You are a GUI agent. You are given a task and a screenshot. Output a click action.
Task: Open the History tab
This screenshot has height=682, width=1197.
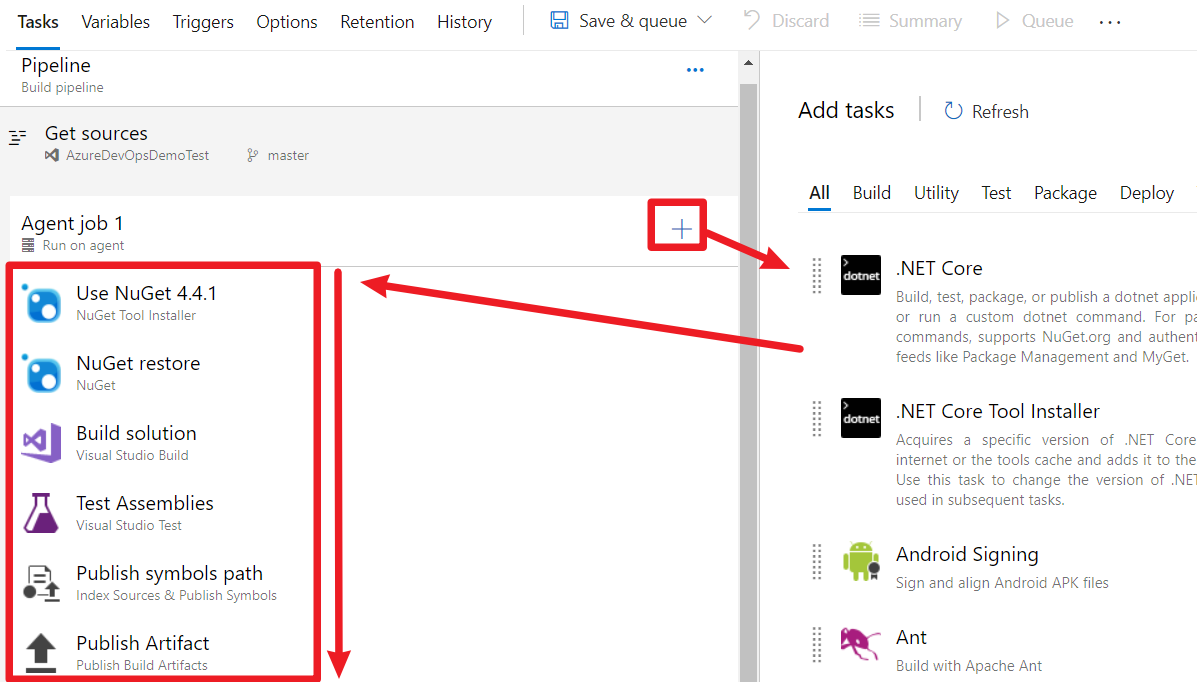464,21
